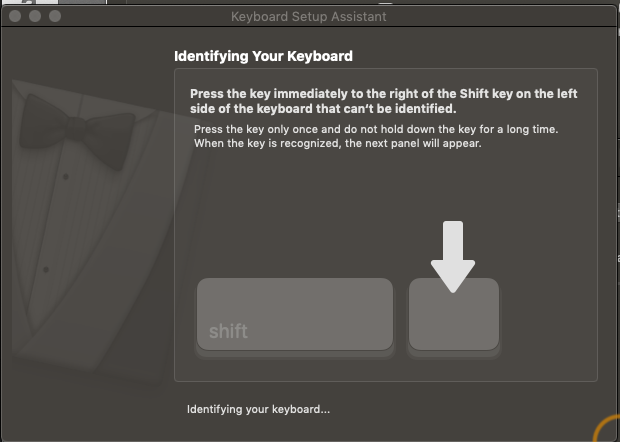
Task: Click the 'Identifying your keyboard...' status text
Action: click(x=258, y=409)
